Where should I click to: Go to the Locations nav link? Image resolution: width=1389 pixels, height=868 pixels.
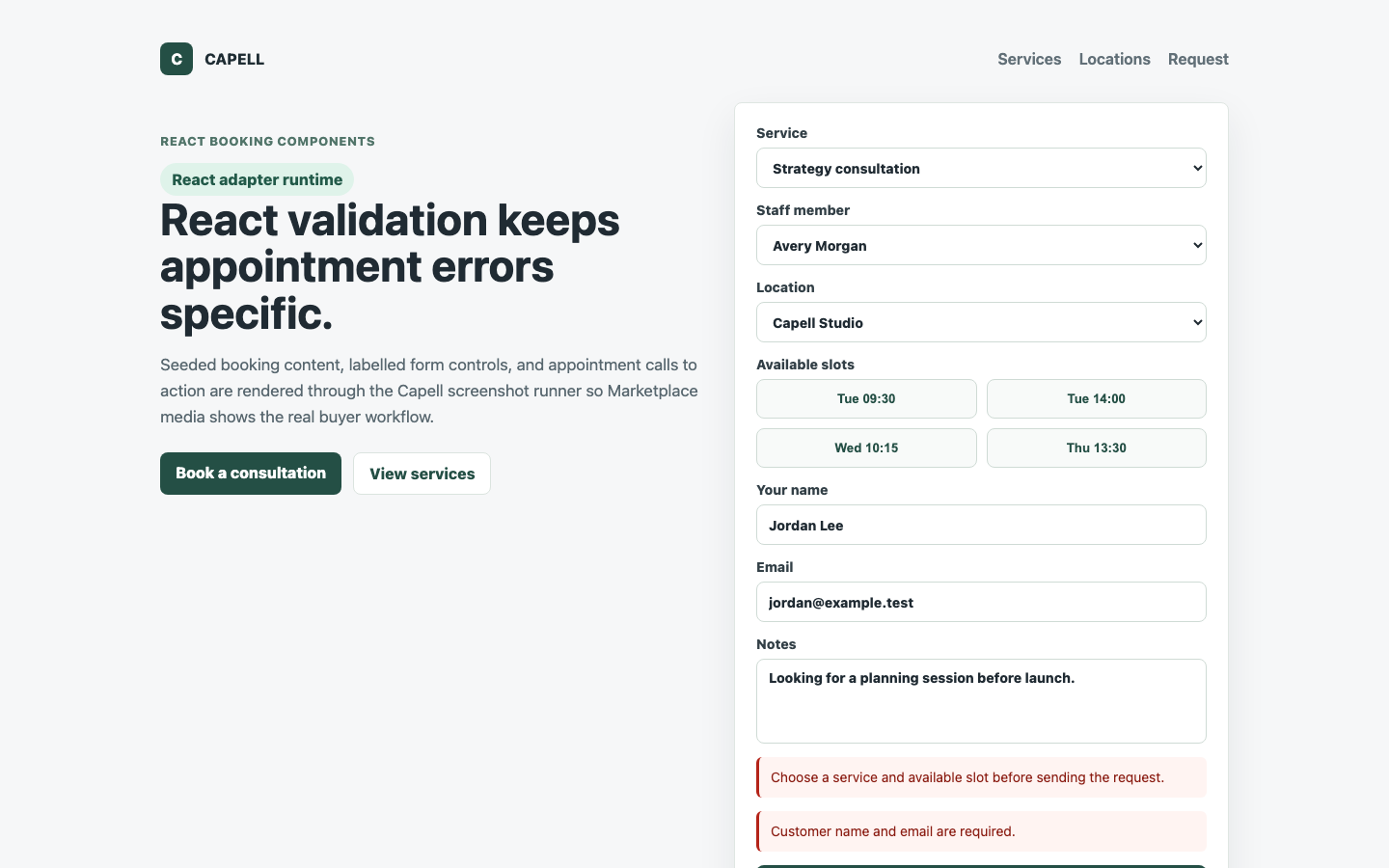point(1114,59)
